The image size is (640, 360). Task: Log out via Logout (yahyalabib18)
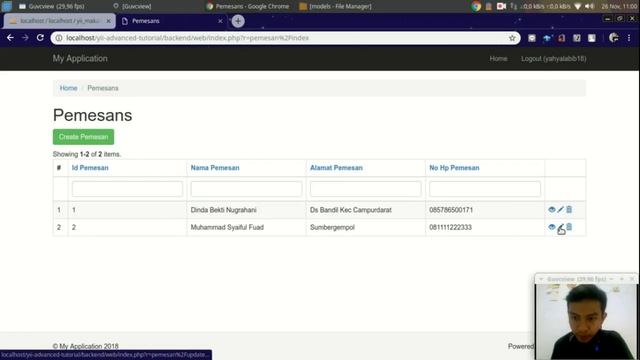pyautogui.click(x=553, y=59)
